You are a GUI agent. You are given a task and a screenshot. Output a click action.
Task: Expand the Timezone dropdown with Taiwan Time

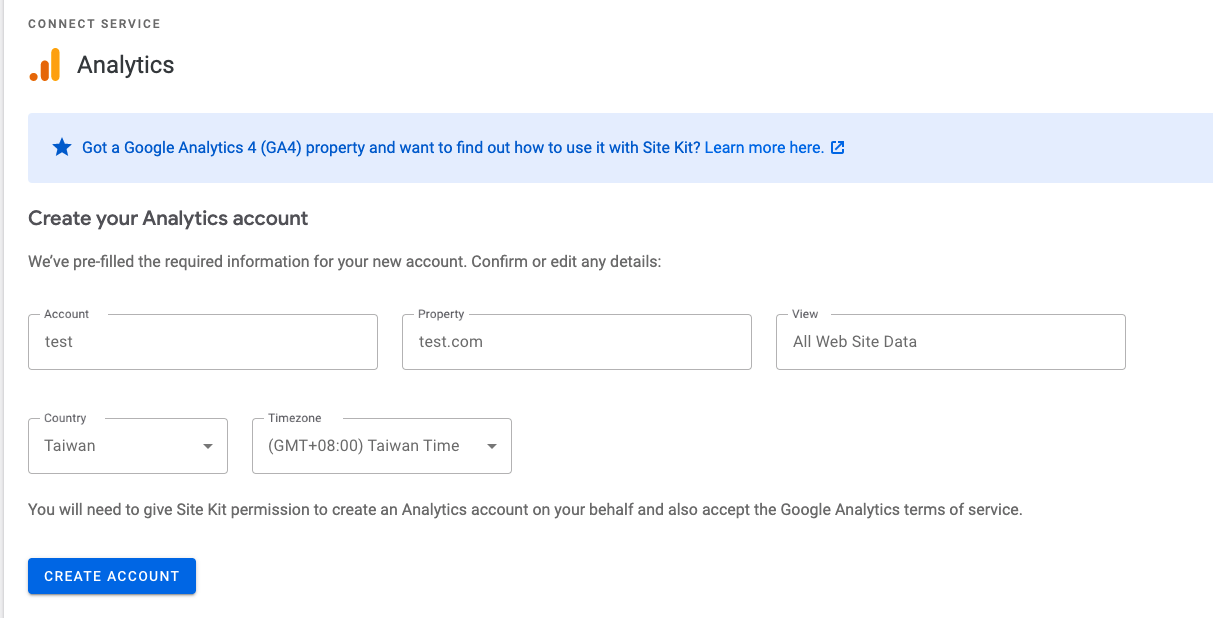[x=382, y=446]
